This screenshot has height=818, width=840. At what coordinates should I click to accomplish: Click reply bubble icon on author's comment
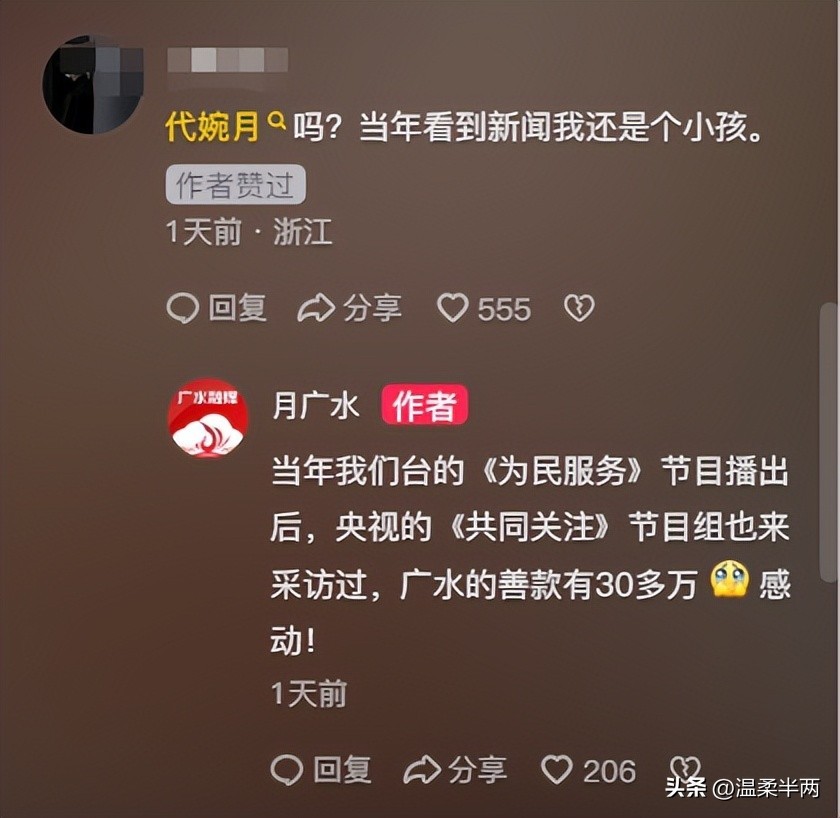click(287, 770)
